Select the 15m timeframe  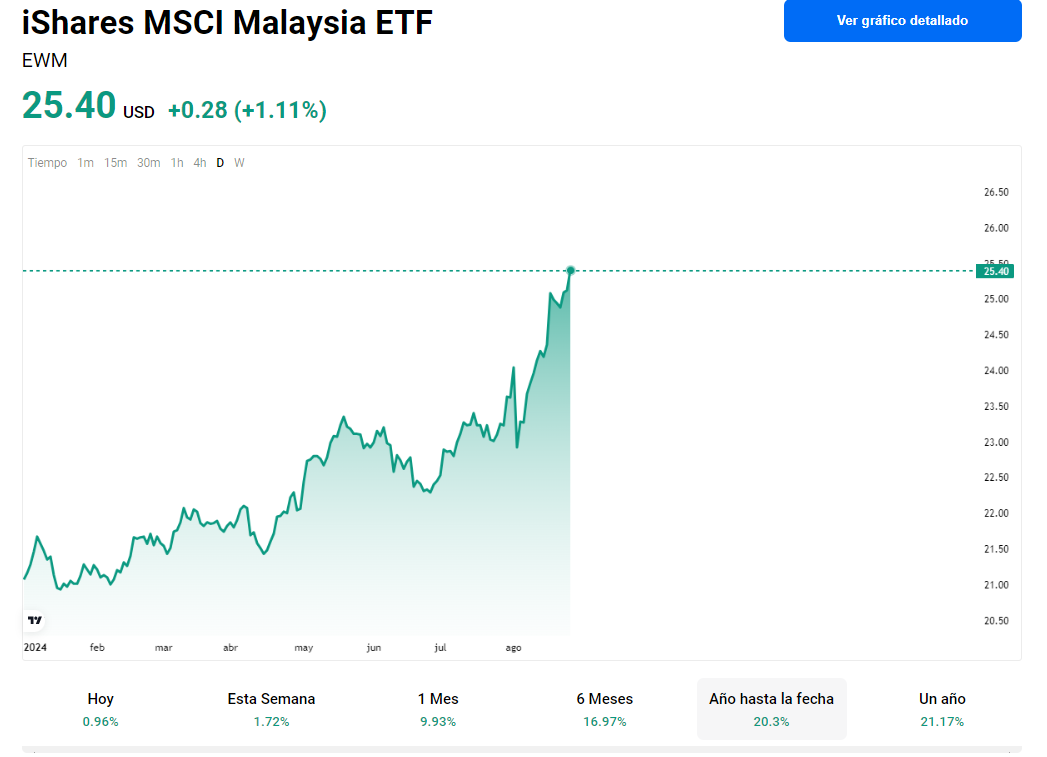(x=116, y=163)
